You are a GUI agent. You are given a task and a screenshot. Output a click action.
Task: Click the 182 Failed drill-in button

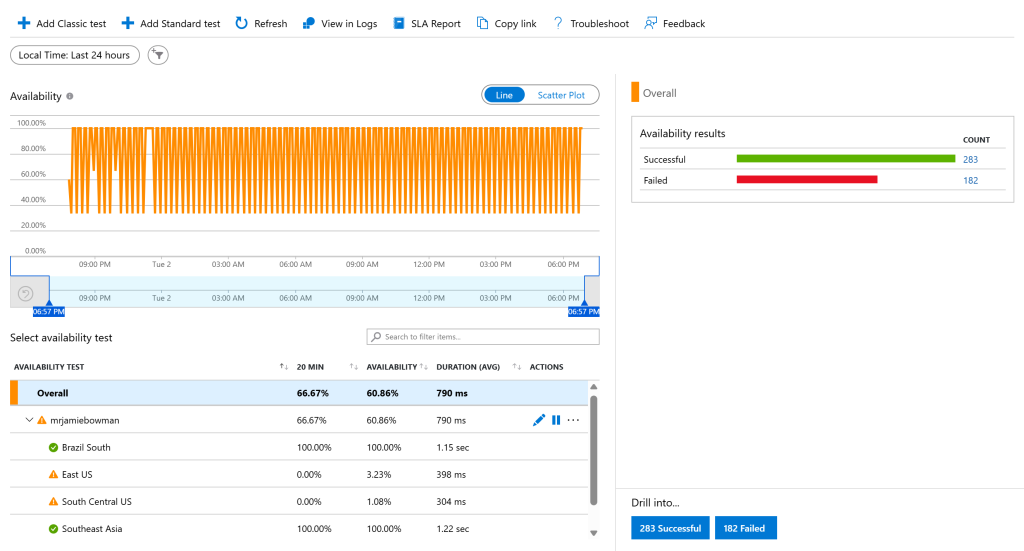coord(744,528)
